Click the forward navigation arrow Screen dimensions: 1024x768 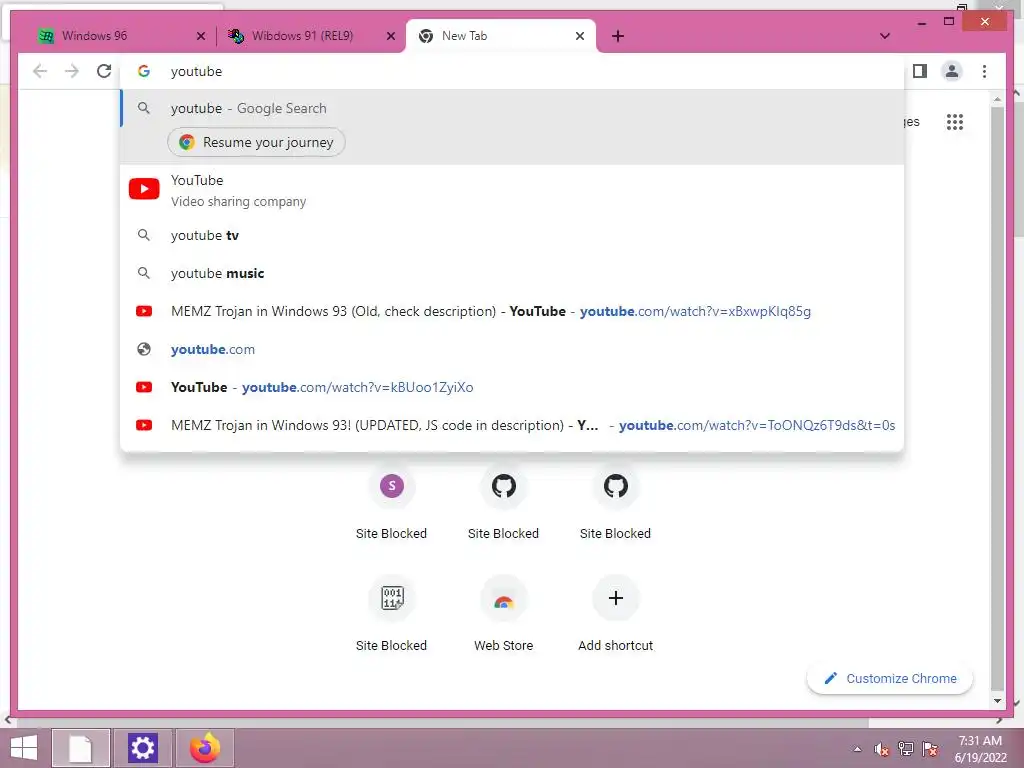point(72,71)
